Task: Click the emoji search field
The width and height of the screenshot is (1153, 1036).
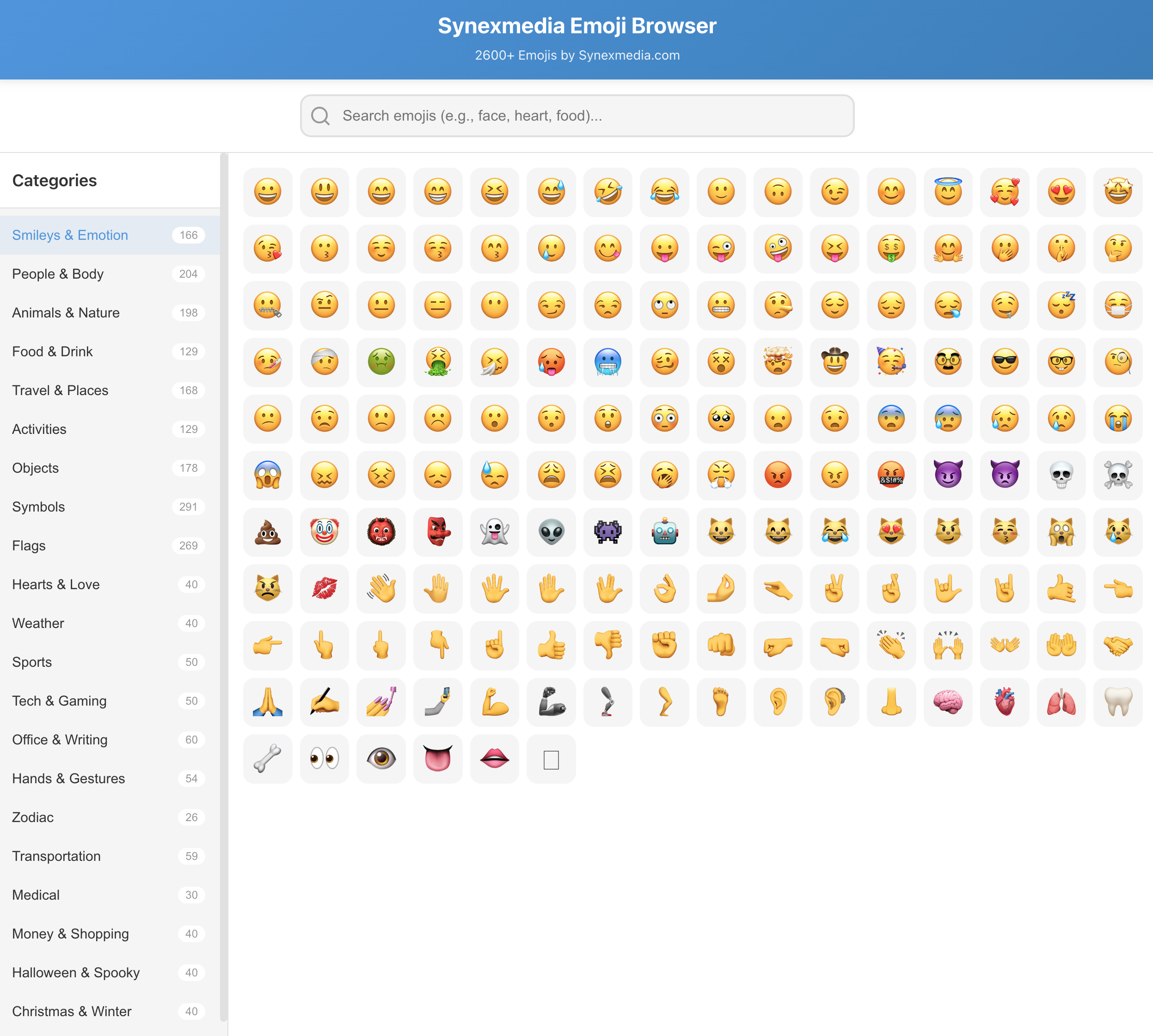Action: (x=576, y=116)
